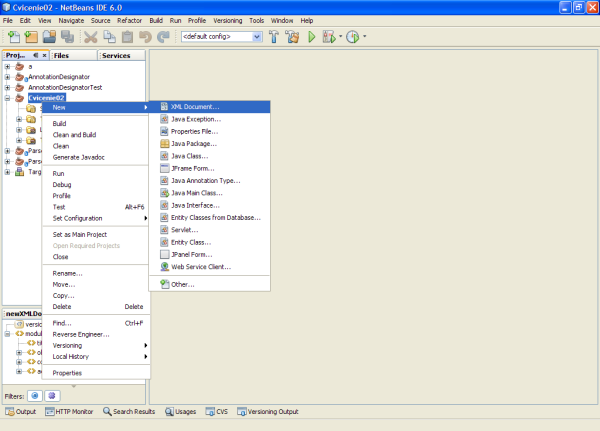The image size is (600, 431).
Task: Click Set as Main Project
Action: (x=96, y=234)
